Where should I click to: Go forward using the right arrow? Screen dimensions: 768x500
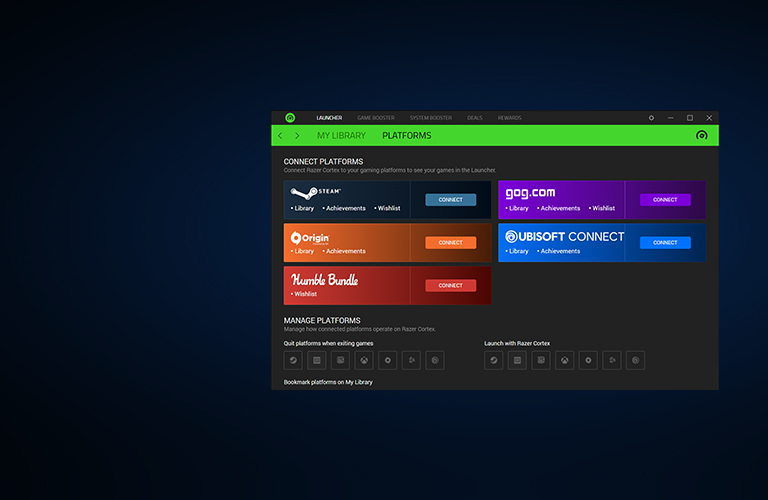tap(297, 136)
